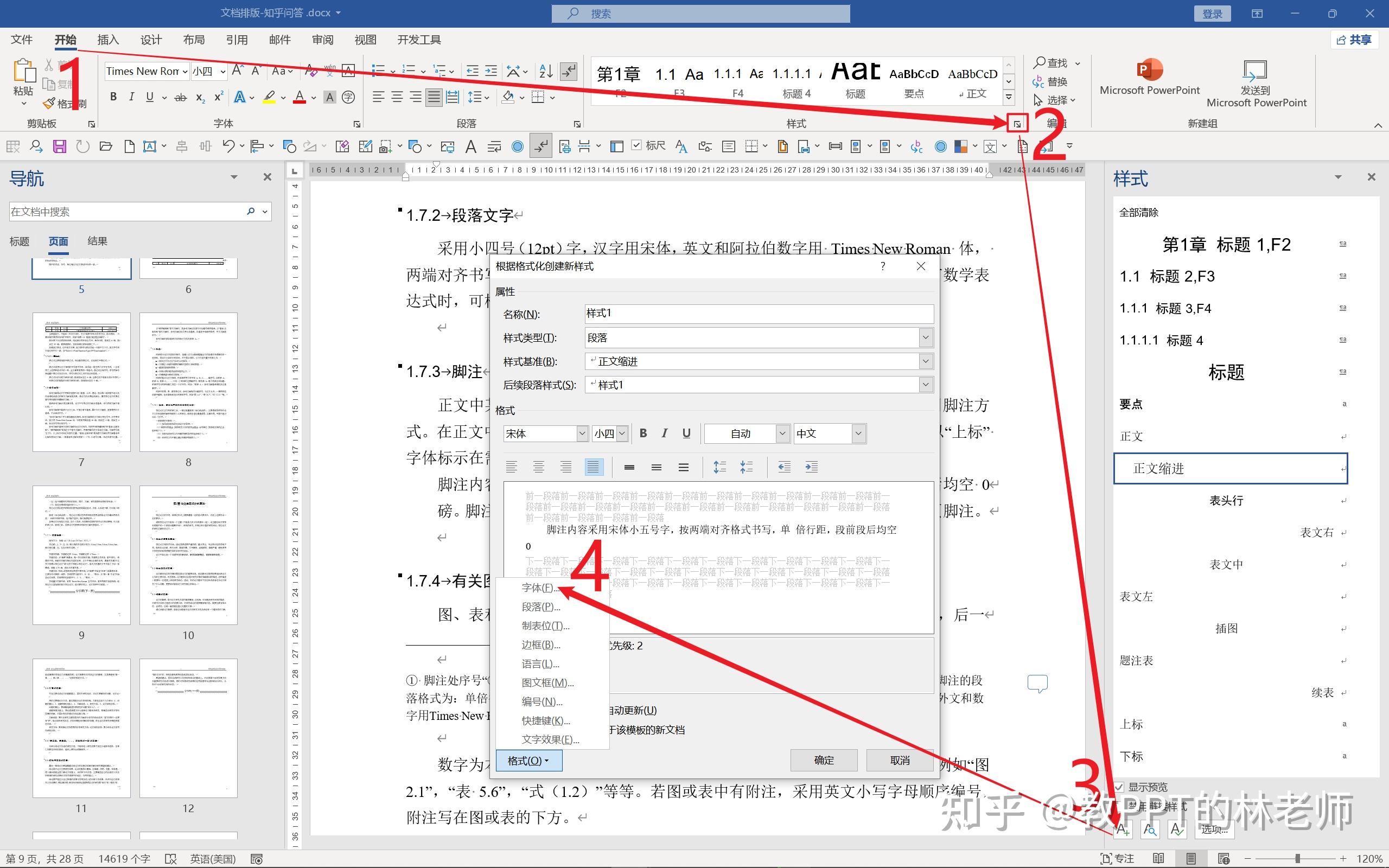
Task: Click the zoom slider handle in status bar
Action: [1297, 859]
